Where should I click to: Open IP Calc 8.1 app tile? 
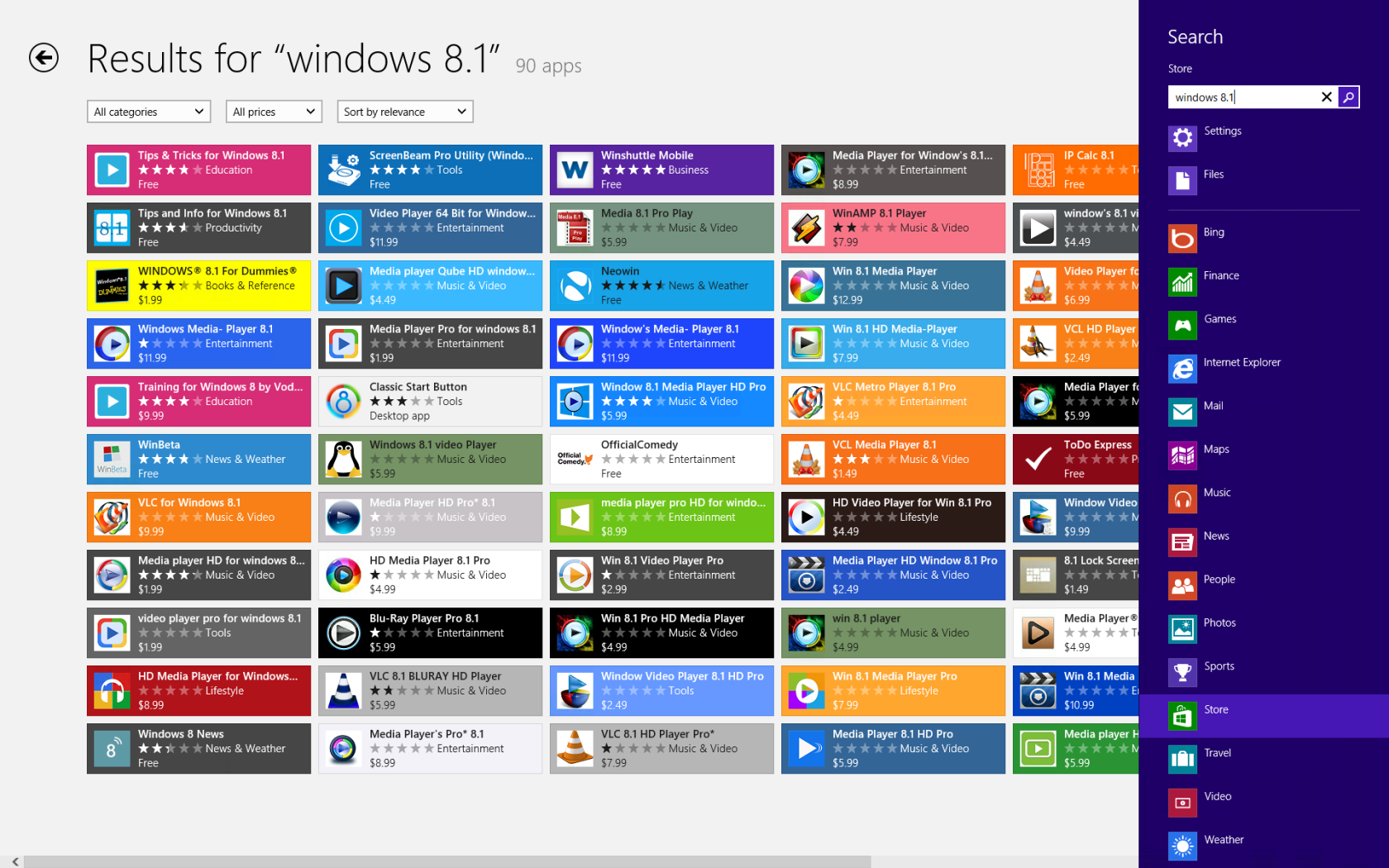pyautogui.click(x=1076, y=169)
